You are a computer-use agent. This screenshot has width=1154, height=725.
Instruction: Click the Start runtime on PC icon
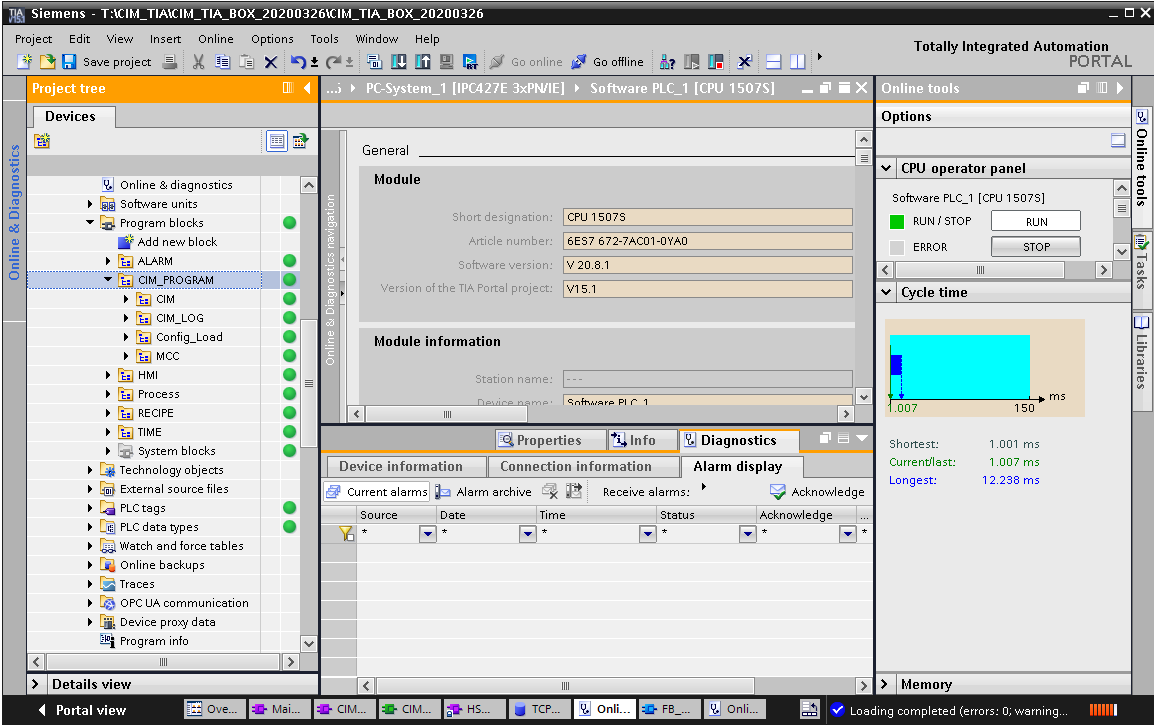coord(470,62)
